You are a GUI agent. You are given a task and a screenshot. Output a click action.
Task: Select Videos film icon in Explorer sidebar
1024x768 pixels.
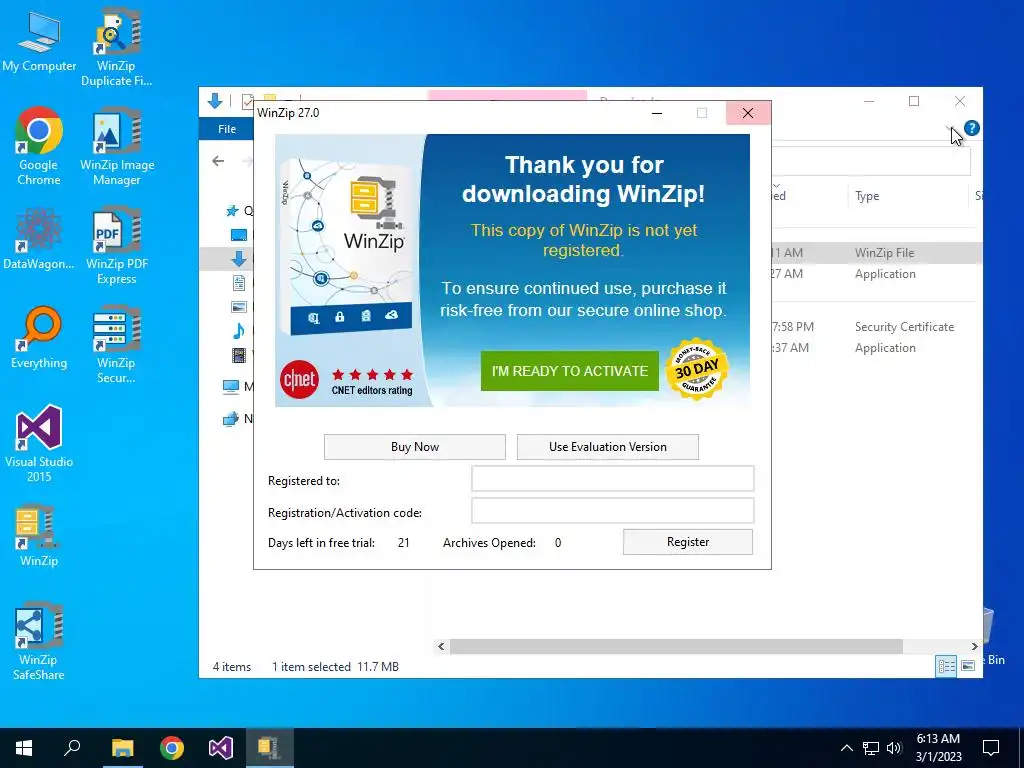pos(239,355)
